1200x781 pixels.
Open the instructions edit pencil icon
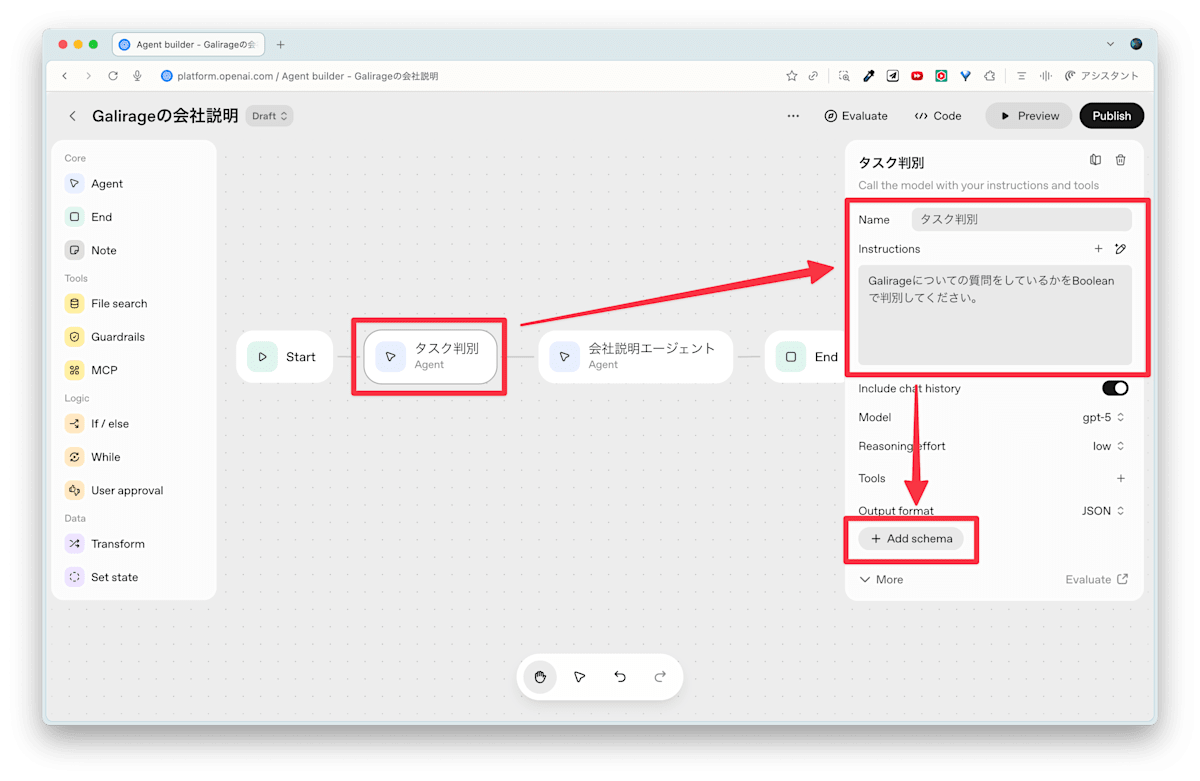pyautogui.click(x=1120, y=249)
